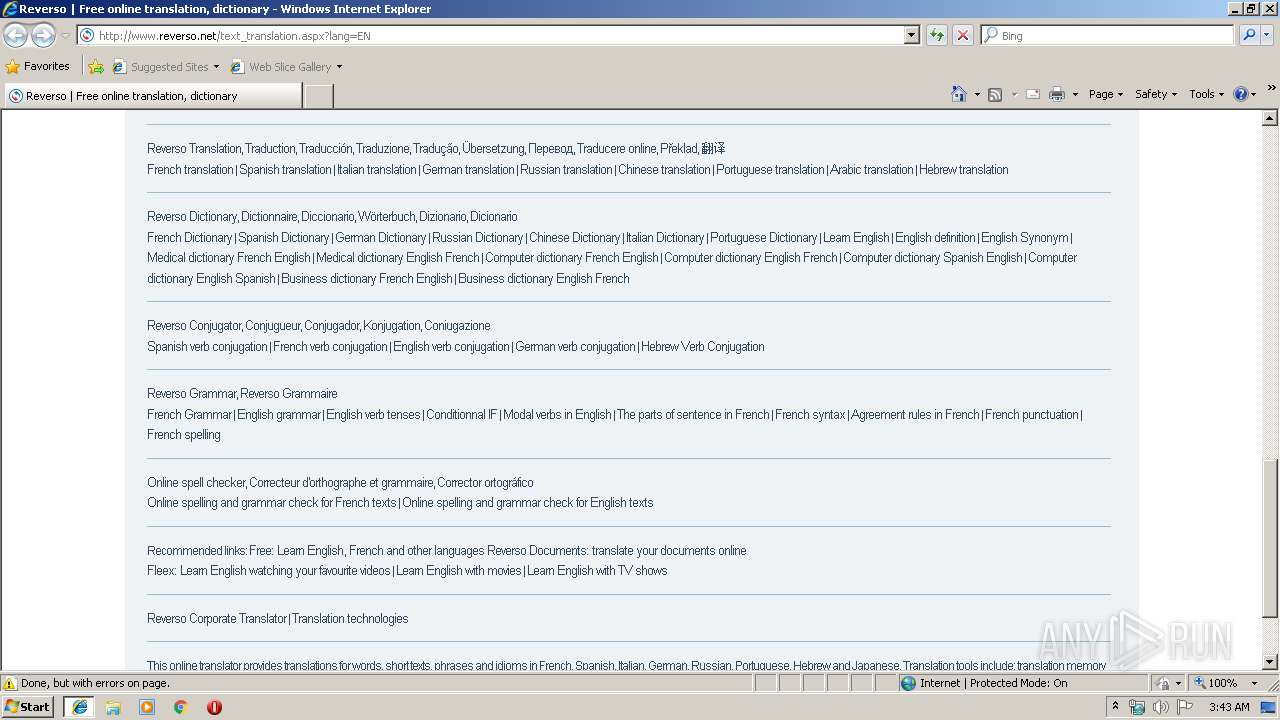Image resolution: width=1280 pixels, height=720 pixels.
Task: Click the Refresh page icon
Action: (937, 35)
